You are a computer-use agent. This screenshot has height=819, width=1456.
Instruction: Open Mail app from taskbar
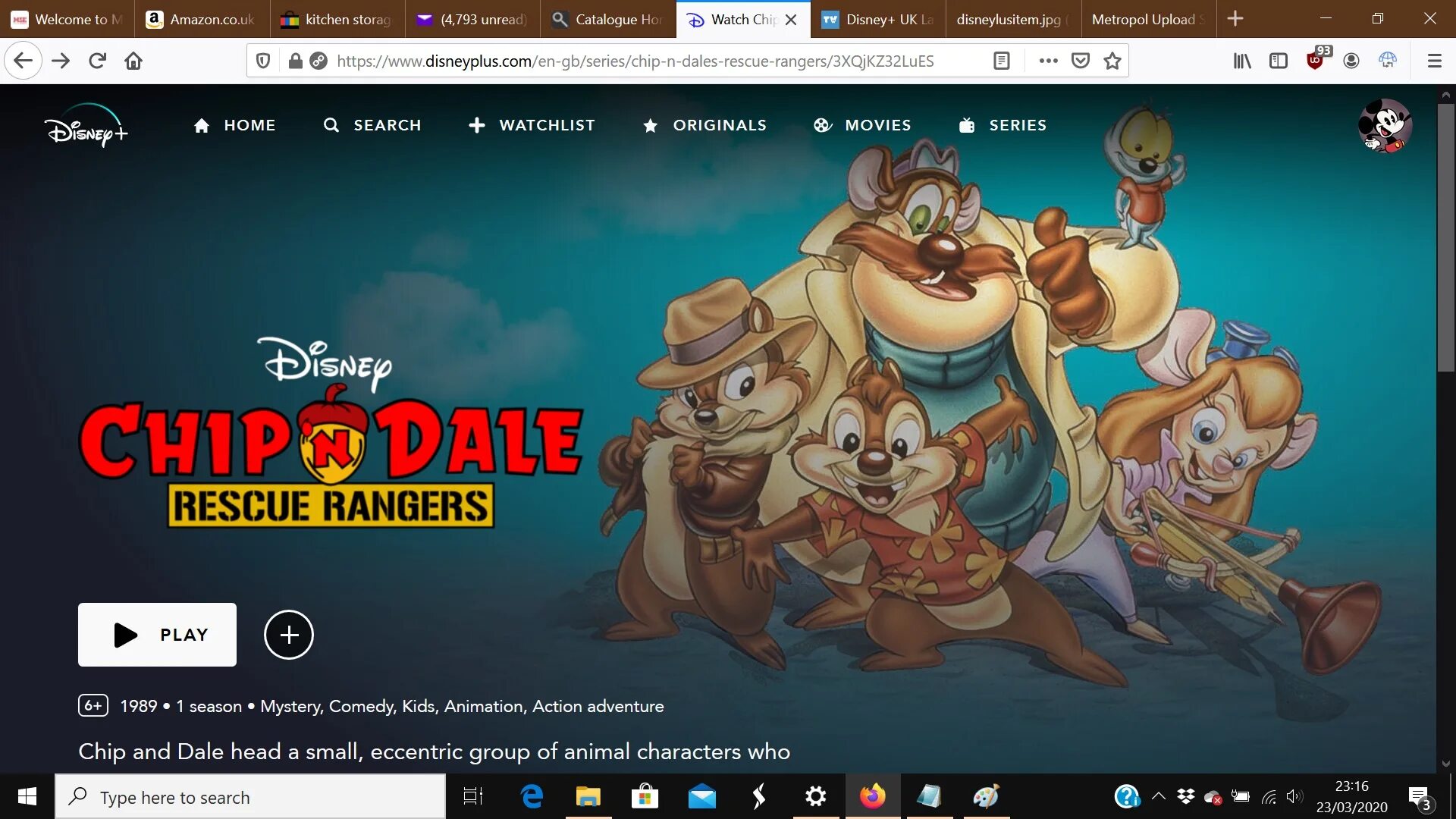[701, 796]
